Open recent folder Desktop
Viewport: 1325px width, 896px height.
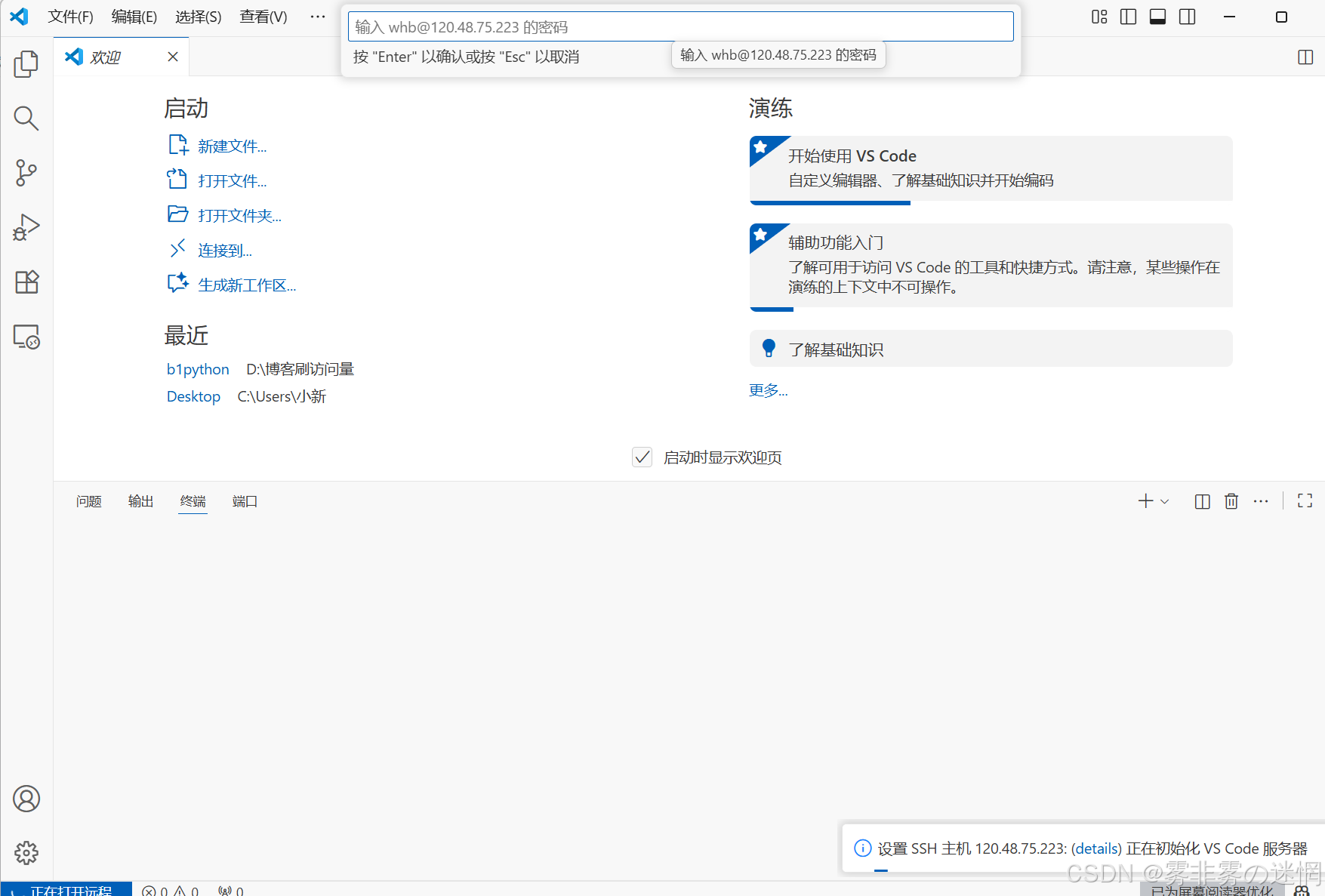(x=193, y=396)
